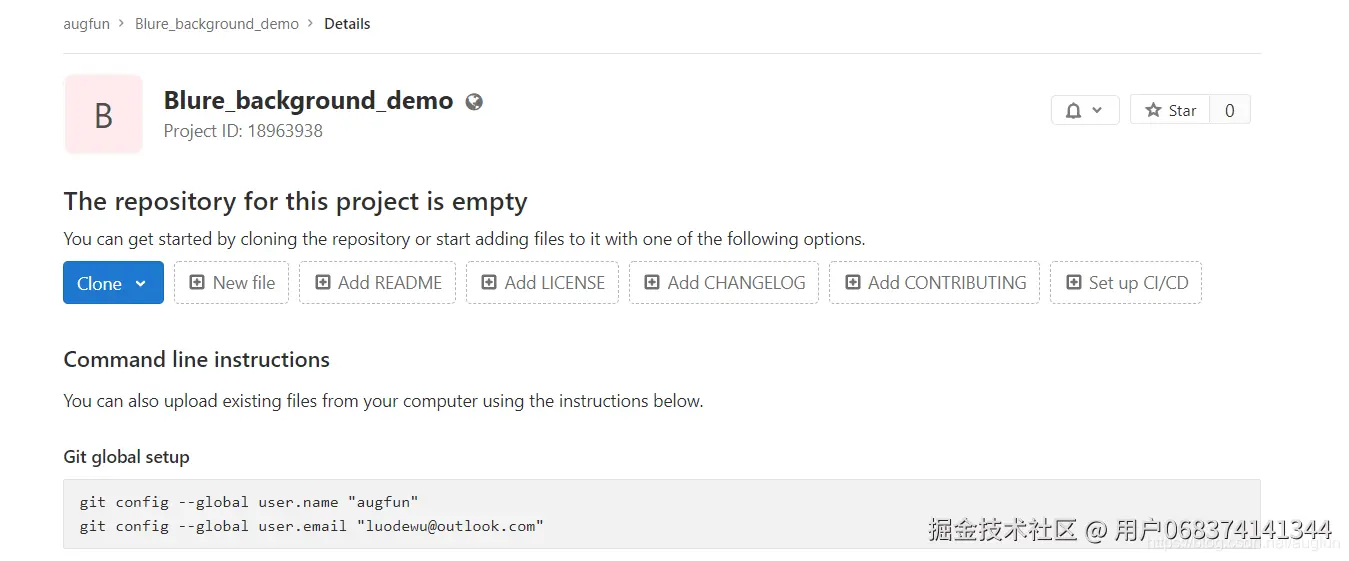Click the git config user.email command line

coord(311,525)
